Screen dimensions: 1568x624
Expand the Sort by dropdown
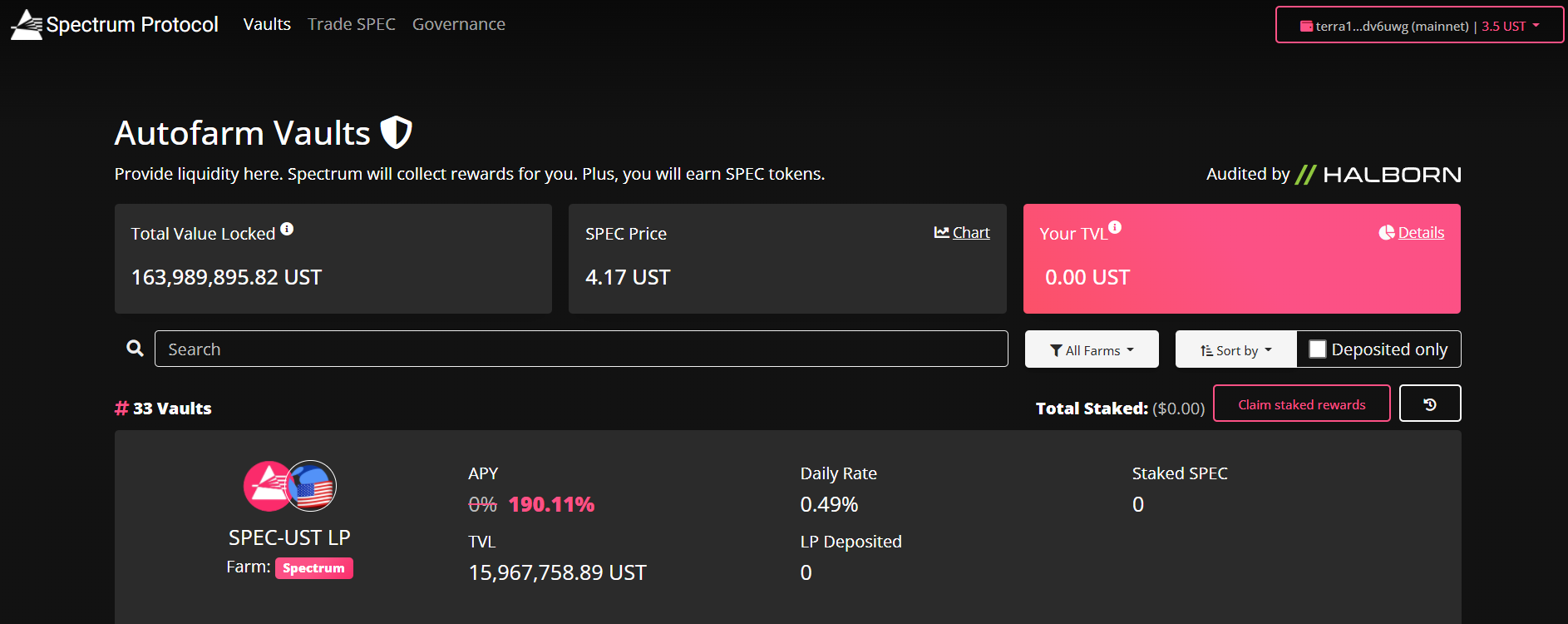tap(1236, 349)
